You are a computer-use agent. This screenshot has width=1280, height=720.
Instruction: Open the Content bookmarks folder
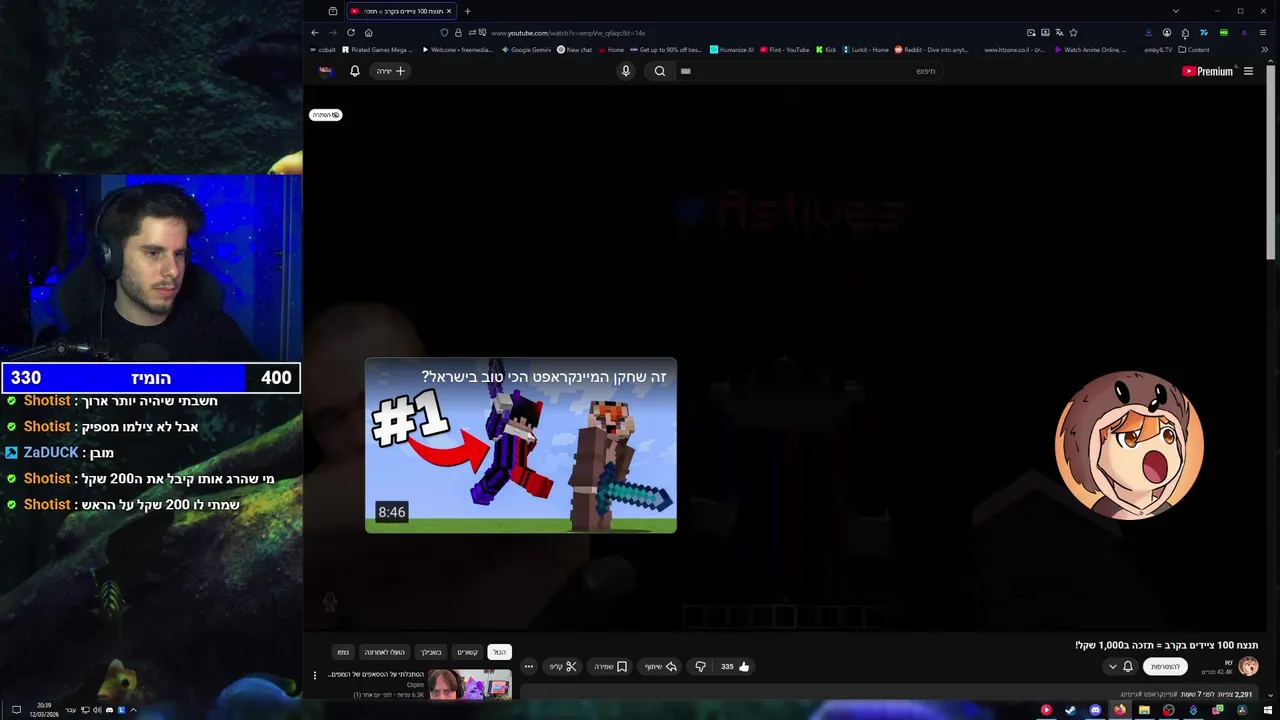[1194, 49]
